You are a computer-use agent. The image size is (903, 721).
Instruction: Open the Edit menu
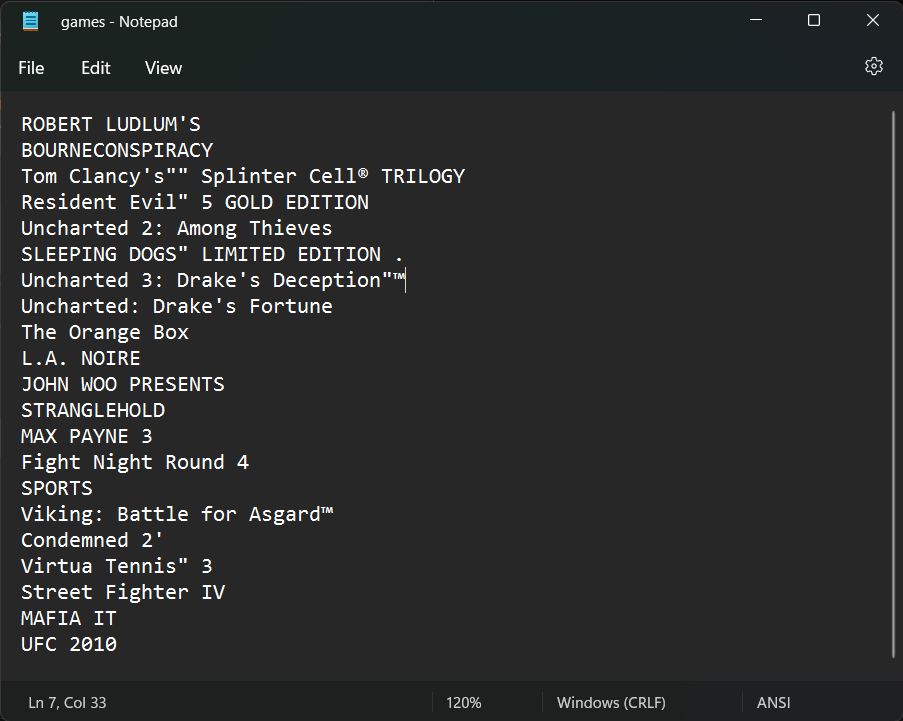(96, 68)
